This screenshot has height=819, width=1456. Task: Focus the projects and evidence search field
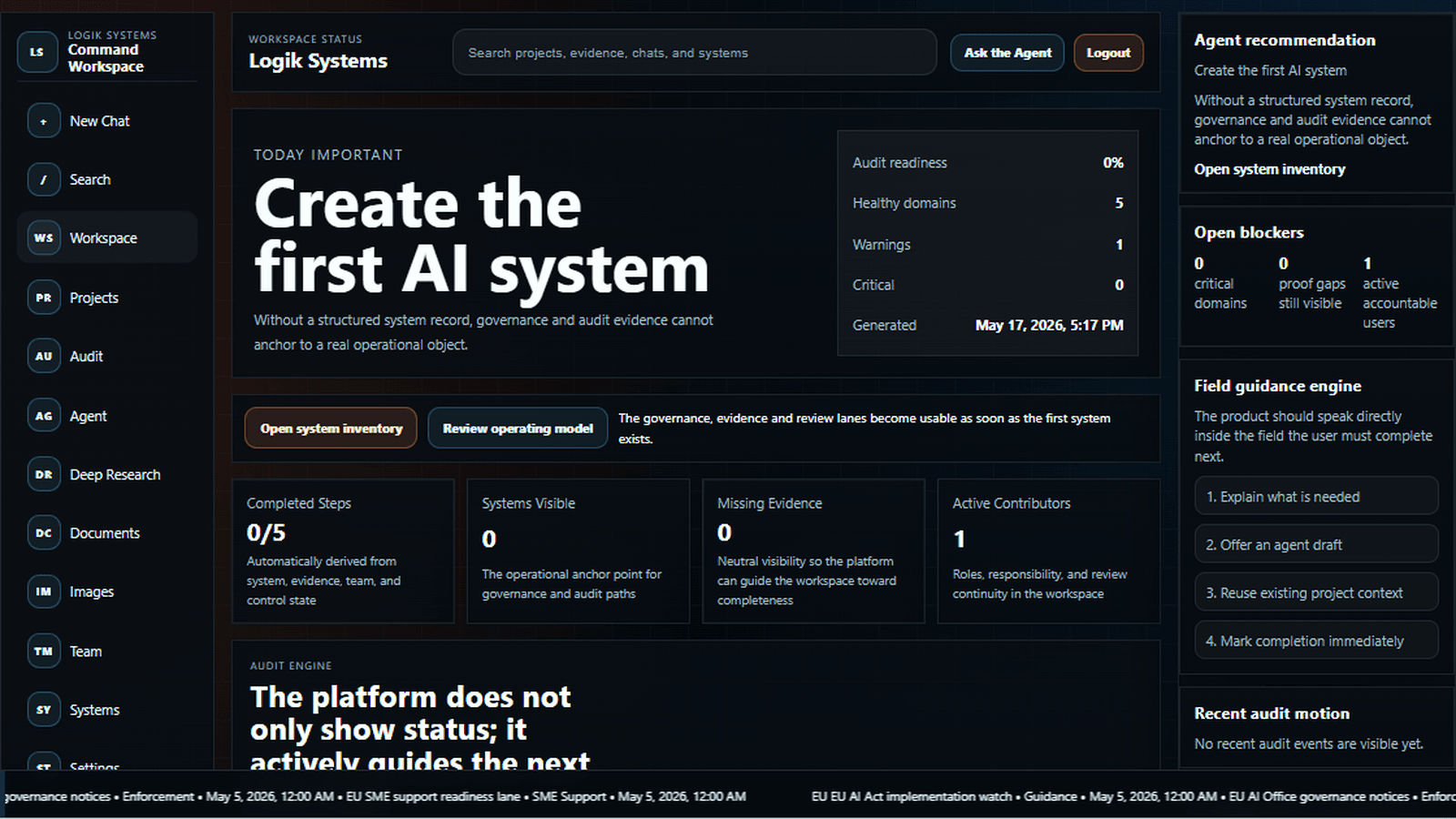(x=694, y=53)
